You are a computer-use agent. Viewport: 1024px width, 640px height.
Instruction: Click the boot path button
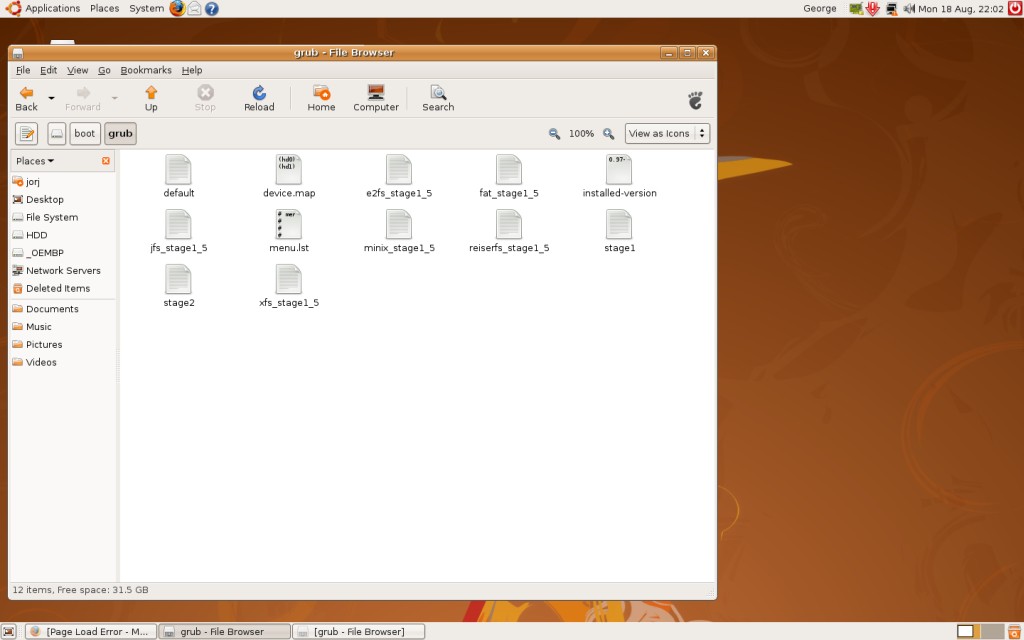tap(85, 134)
